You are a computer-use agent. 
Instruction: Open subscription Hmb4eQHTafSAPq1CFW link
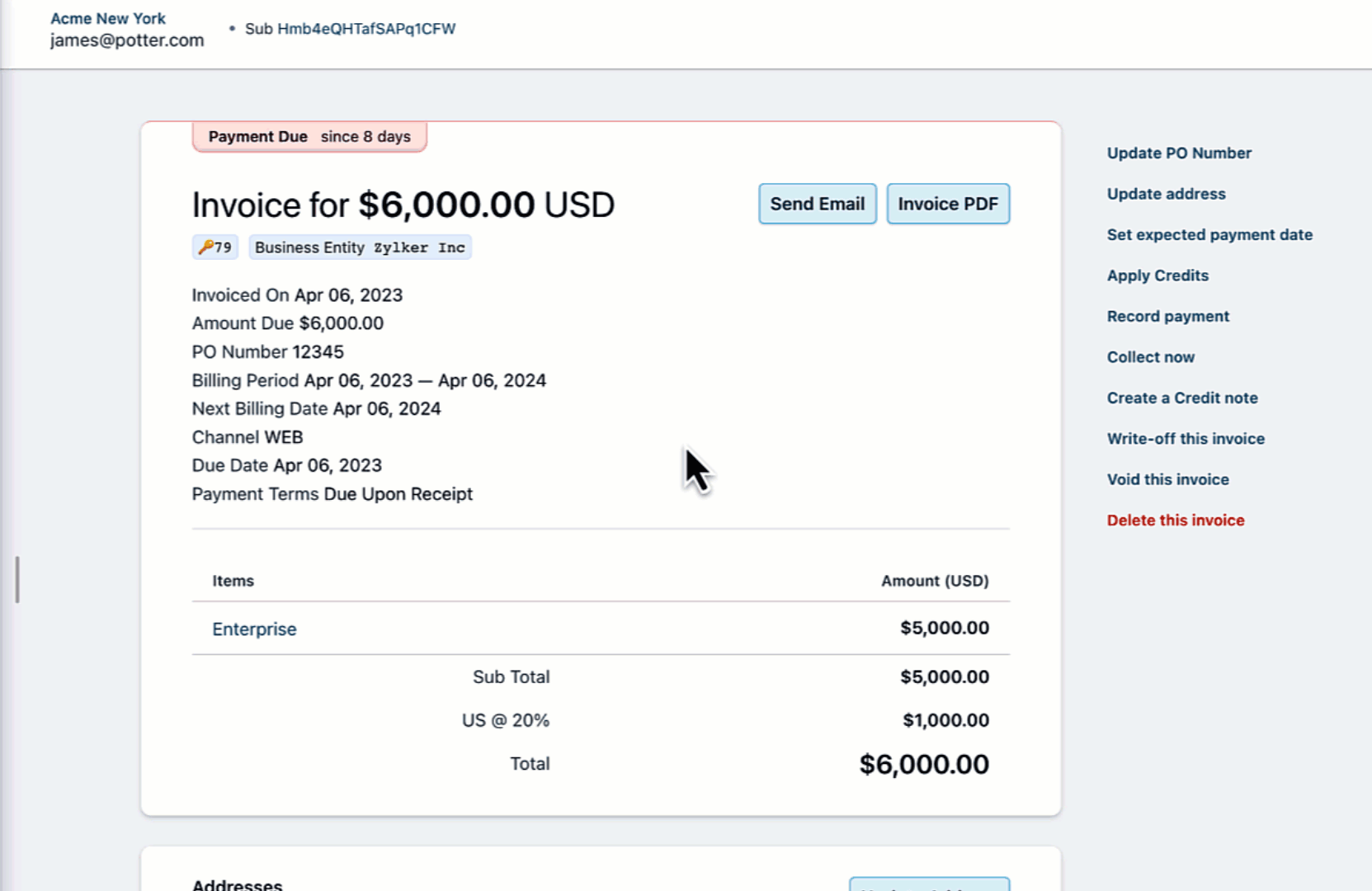[365, 29]
